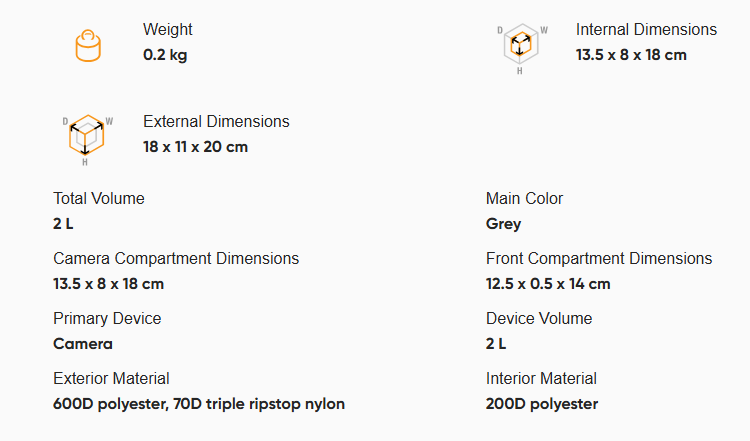Click the Primary Device label

click(107, 319)
